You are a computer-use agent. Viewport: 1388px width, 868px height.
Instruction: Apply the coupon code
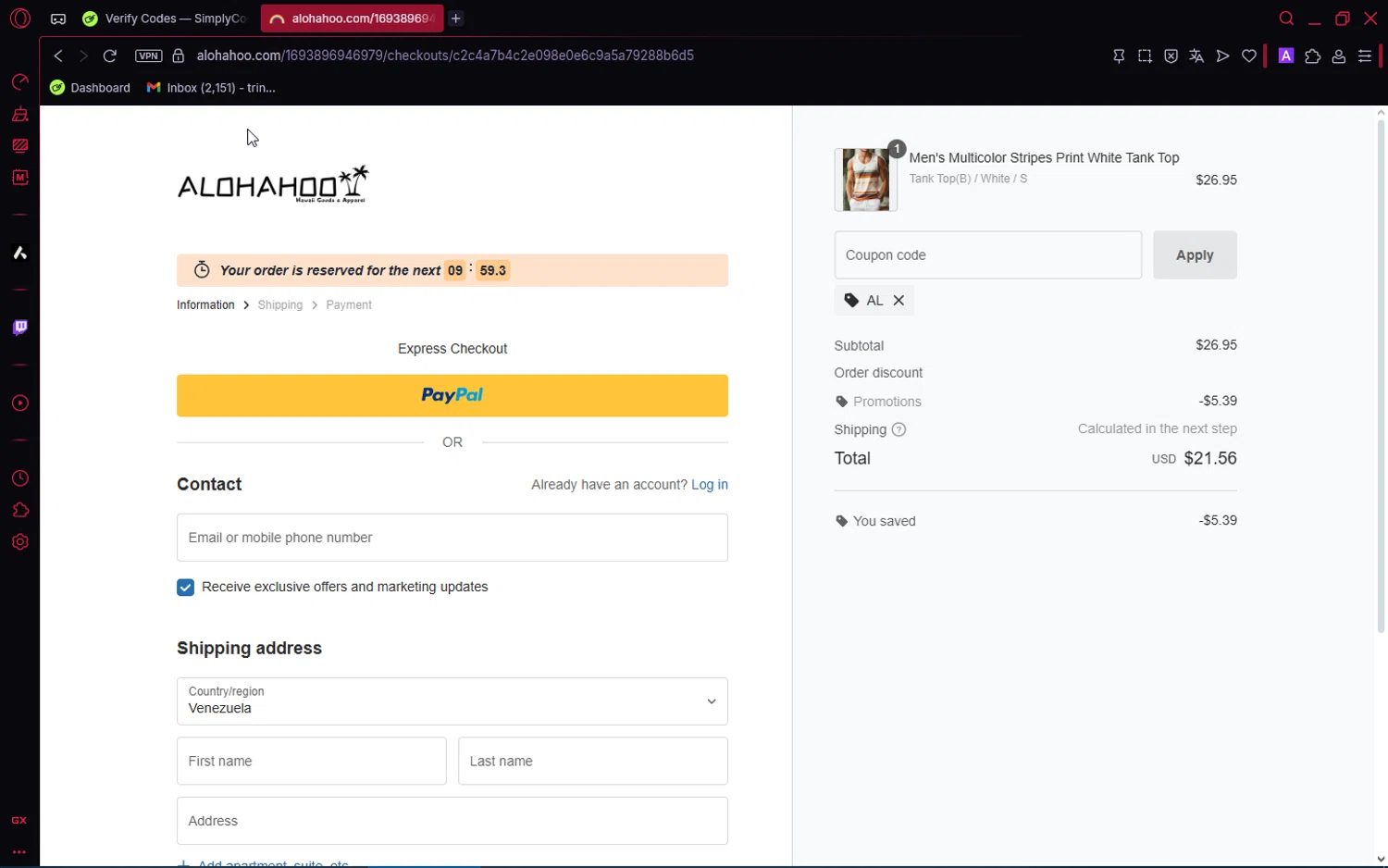click(1195, 255)
